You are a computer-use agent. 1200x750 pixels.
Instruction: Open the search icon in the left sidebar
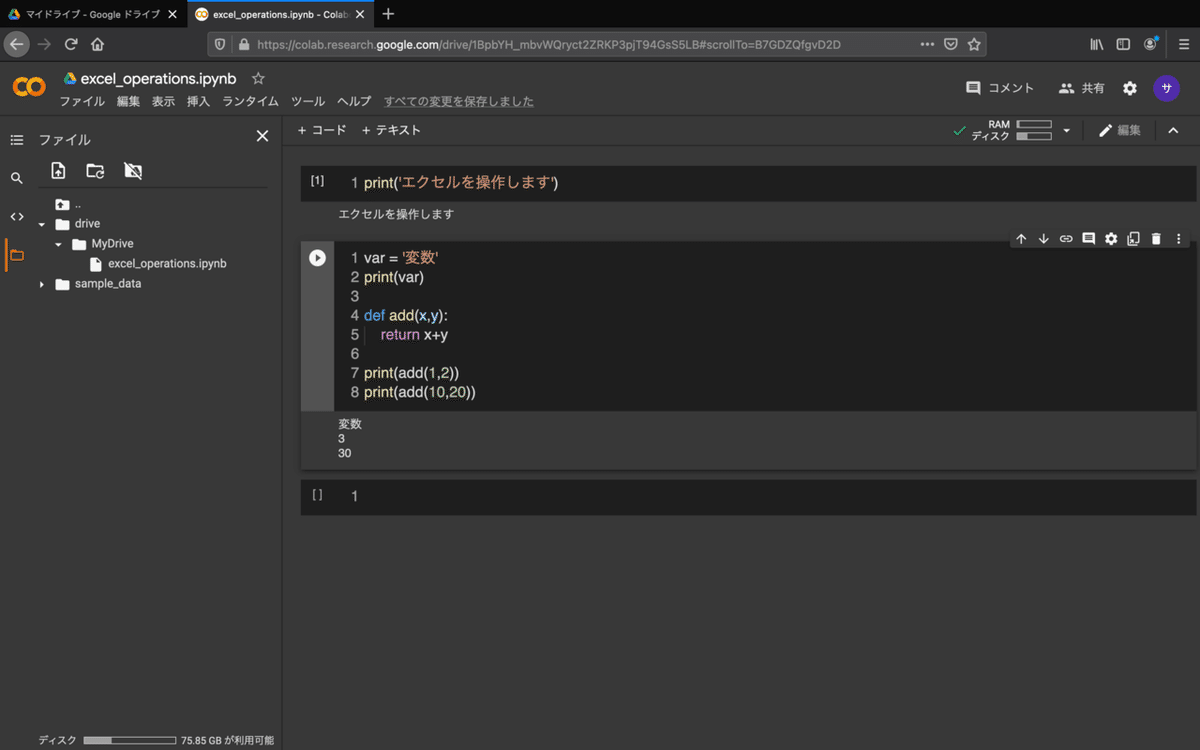[x=16, y=176]
